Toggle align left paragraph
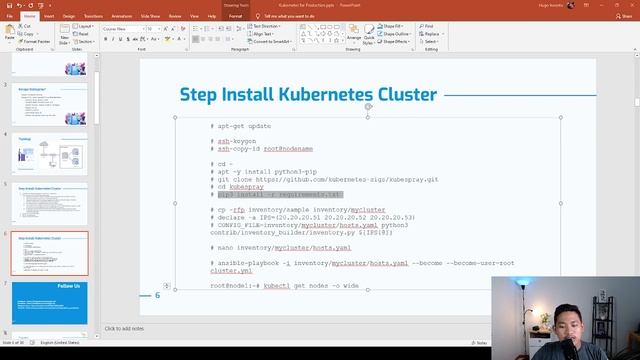This screenshot has height=360, width=640. click(196, 39)
